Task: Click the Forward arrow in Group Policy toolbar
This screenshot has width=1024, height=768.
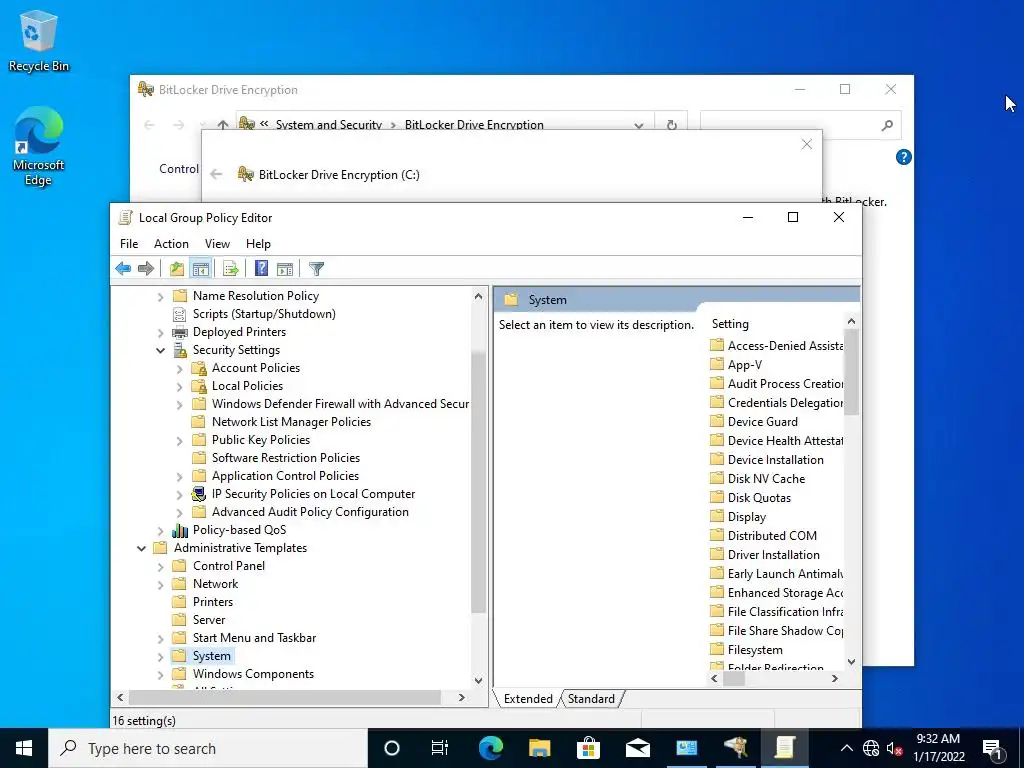Action: point(146,268)
